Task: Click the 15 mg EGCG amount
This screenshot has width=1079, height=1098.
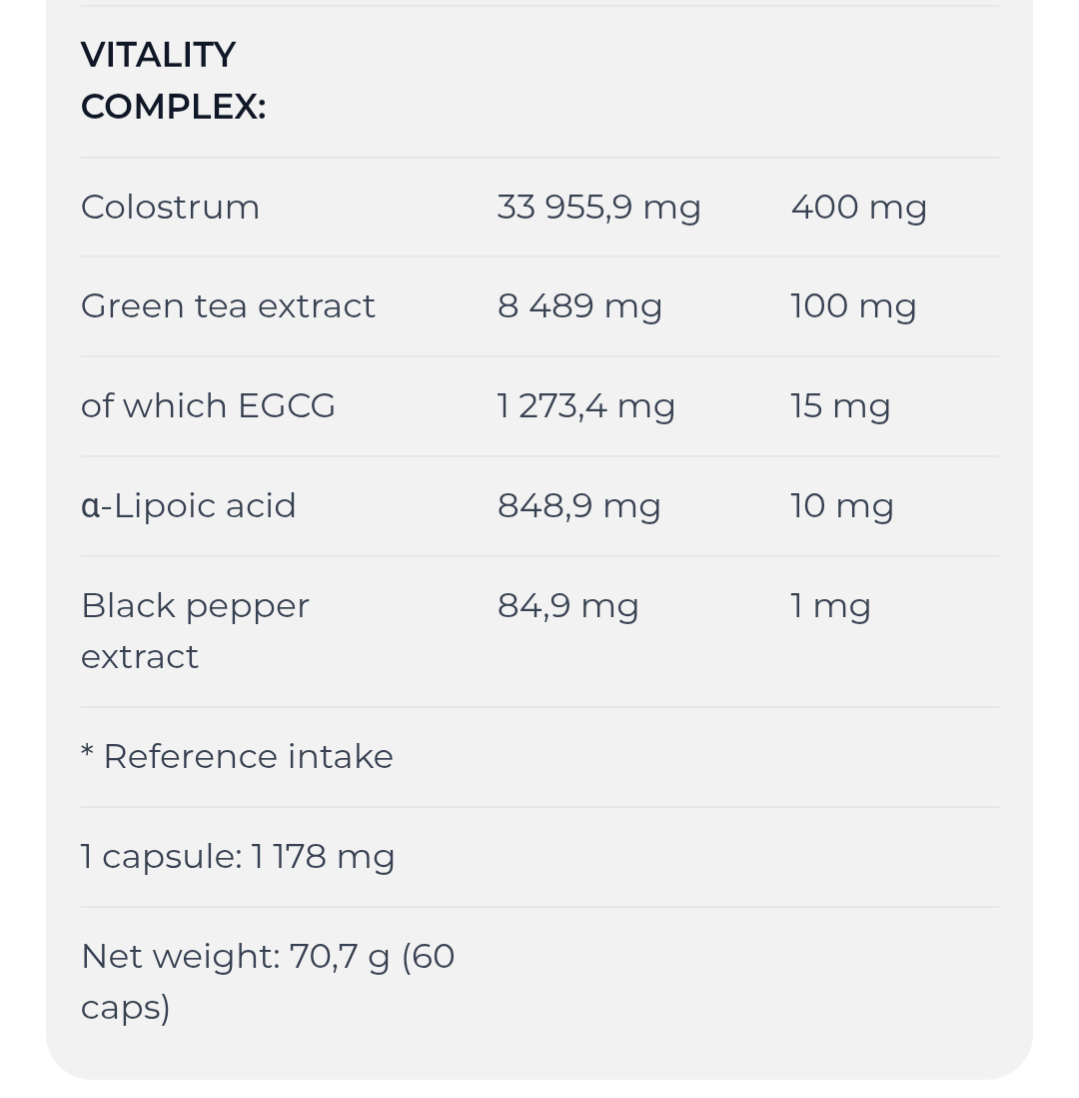Action: pyautogui.click(x=840, y=406)
